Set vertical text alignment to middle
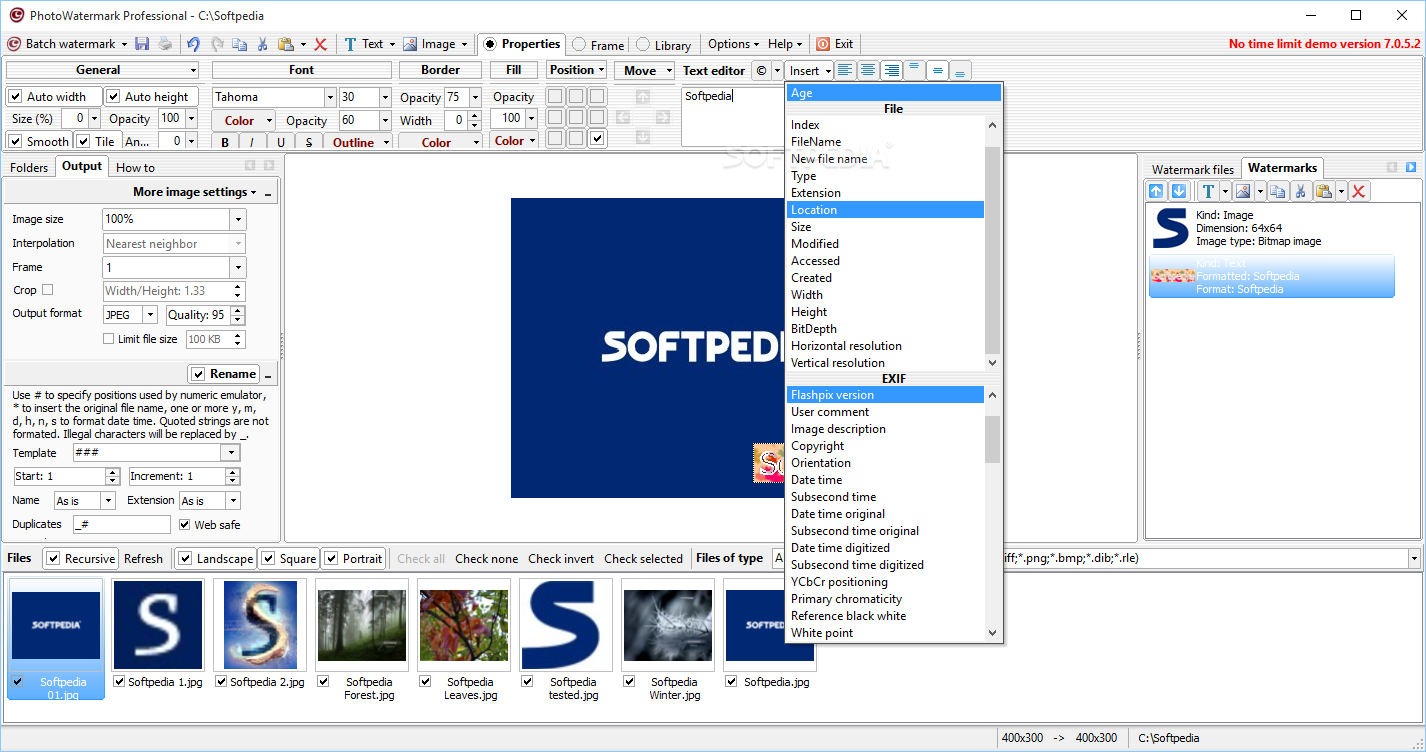This screenshot has height=752, width=1426. pos(937,70)
